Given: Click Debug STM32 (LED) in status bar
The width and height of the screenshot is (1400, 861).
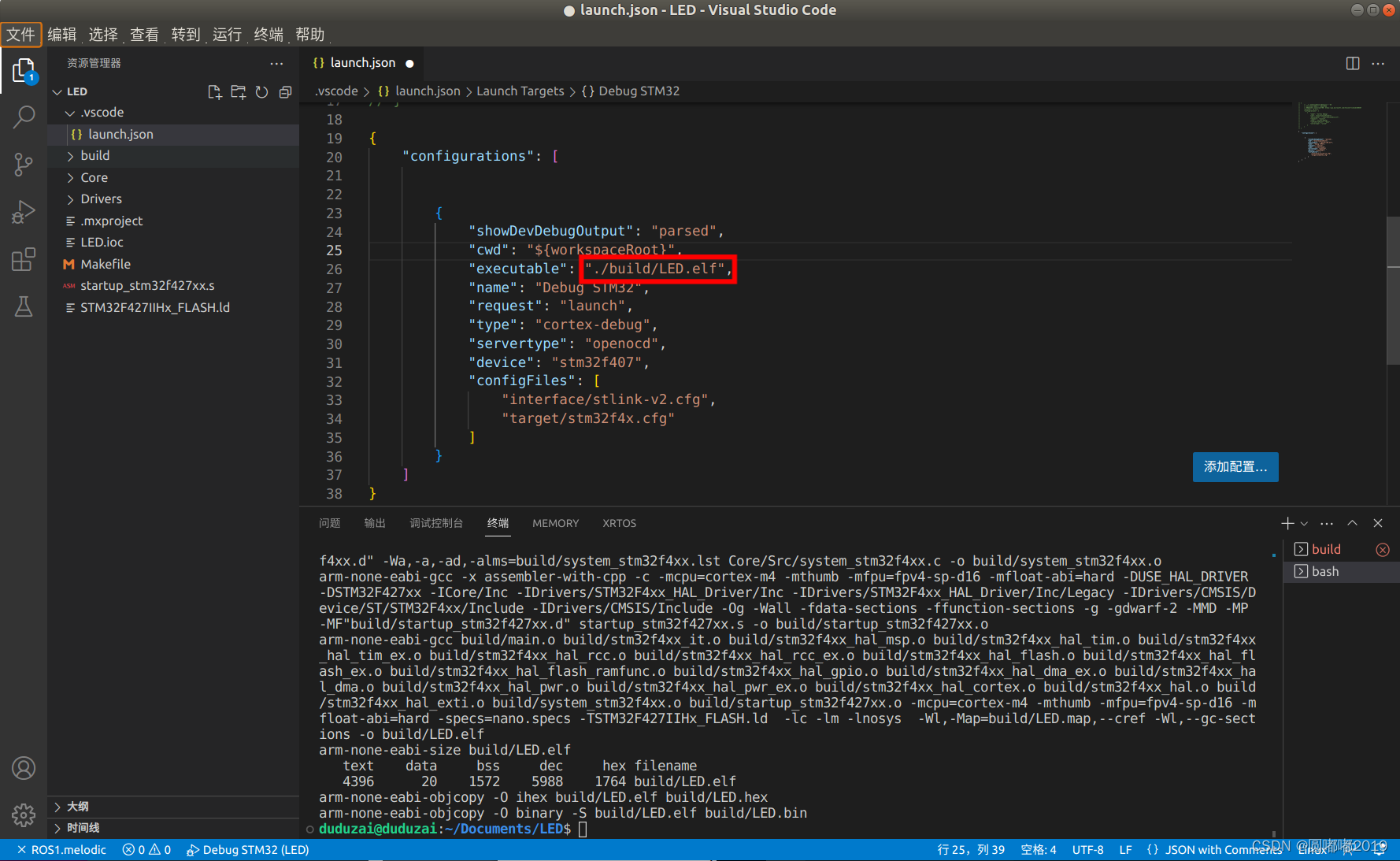Looking at the screenshot, I should (247, 850).
